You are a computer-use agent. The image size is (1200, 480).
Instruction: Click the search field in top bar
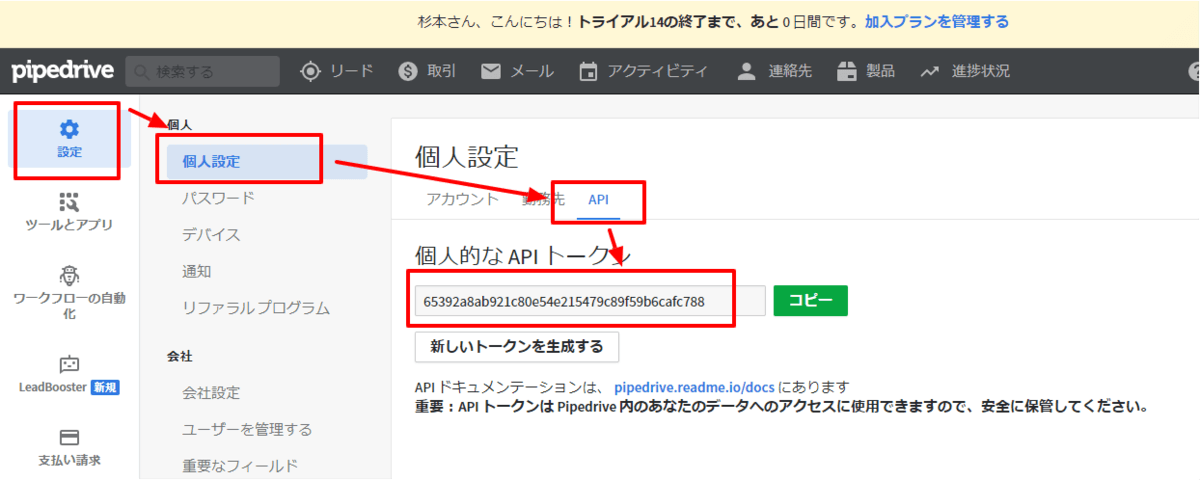pyautogui.click(x=203, y=71)
